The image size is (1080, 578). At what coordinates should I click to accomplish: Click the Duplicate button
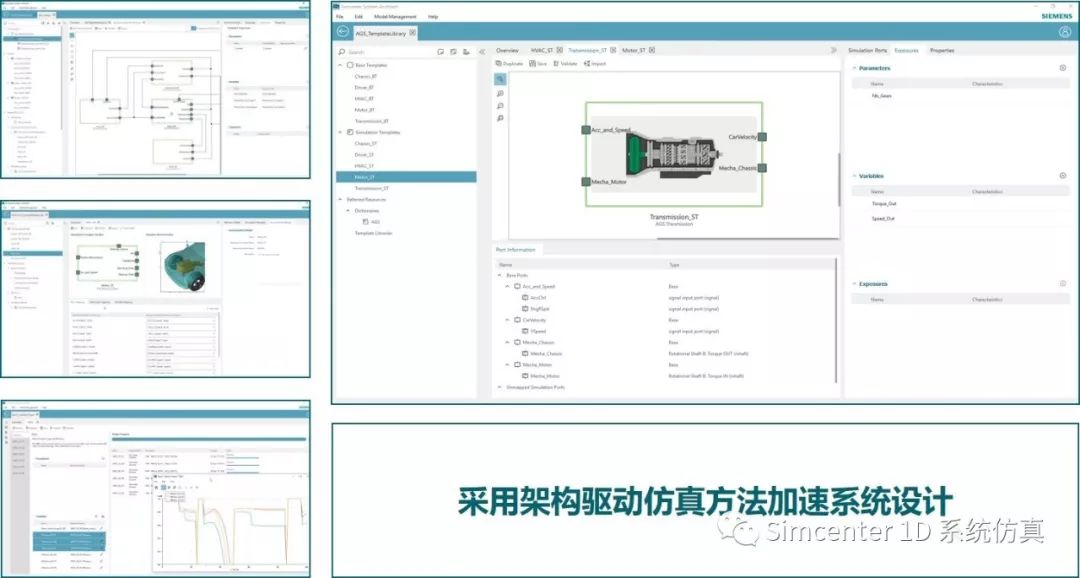click(x=510, y=63)
